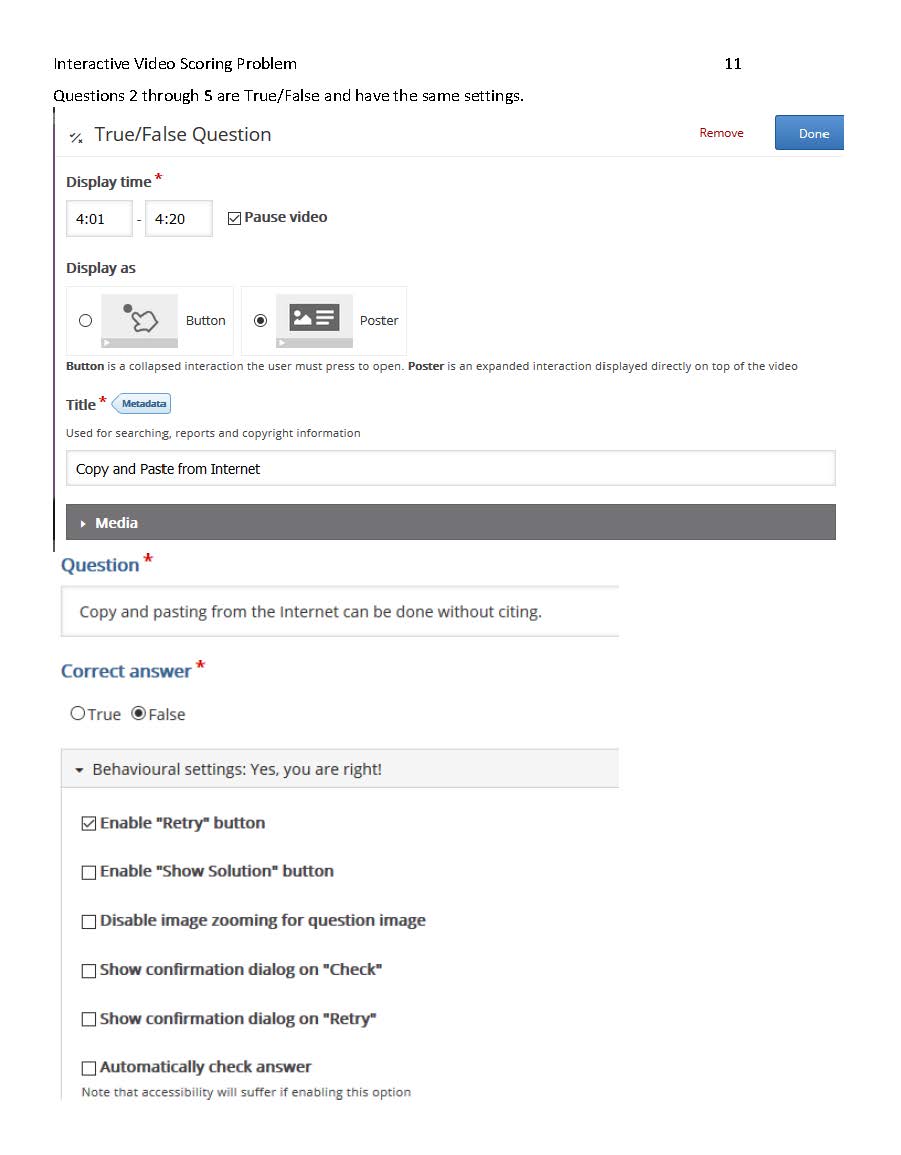Viewport: 901px width, 1155px height.
Task: Click the True/False question type icon
Action: [76, 137]
